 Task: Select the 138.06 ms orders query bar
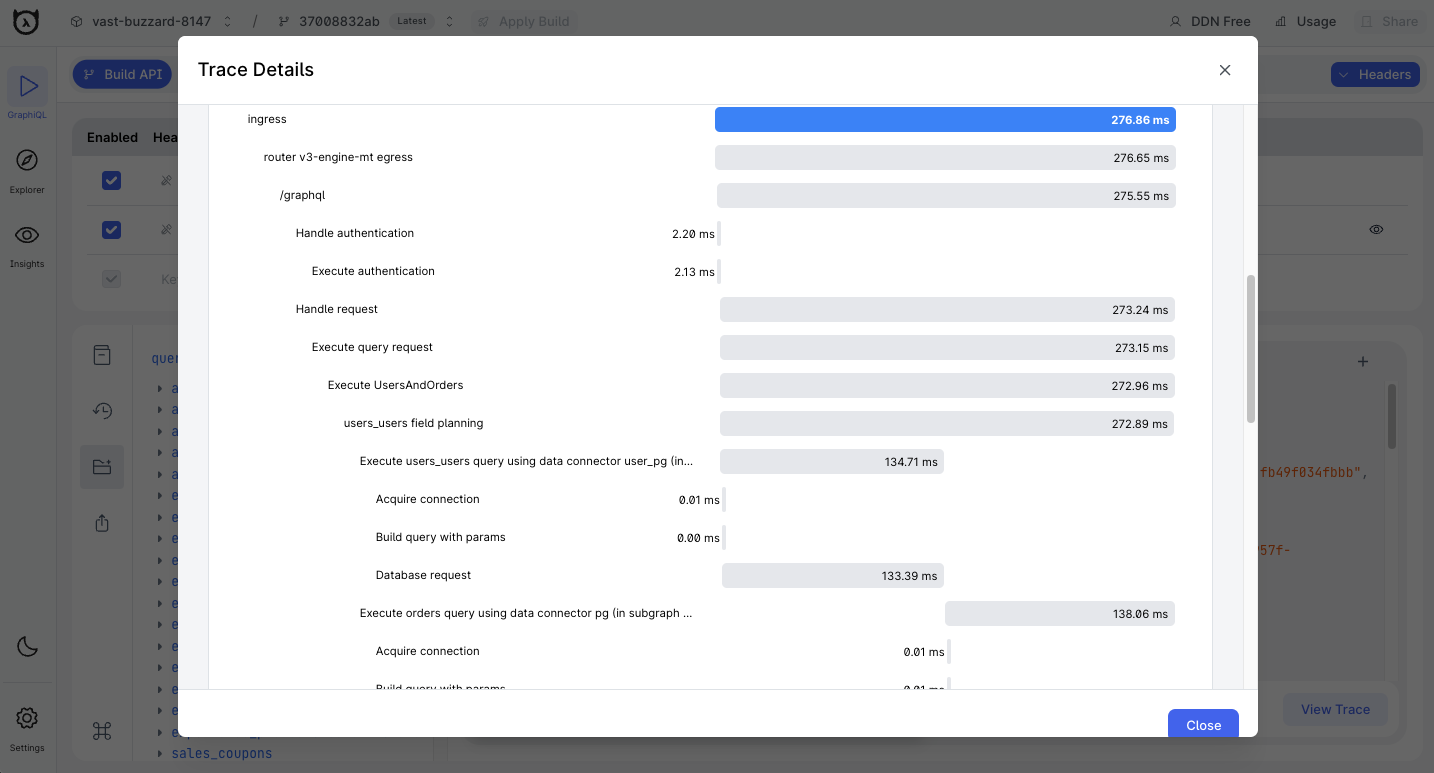tap(1060, 614)
